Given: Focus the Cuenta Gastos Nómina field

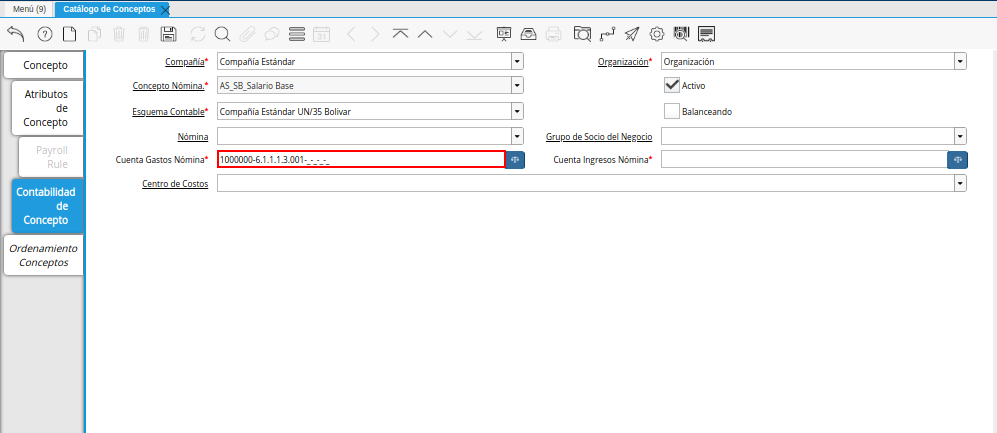Looking at the screenshot, I should point(361,160).
